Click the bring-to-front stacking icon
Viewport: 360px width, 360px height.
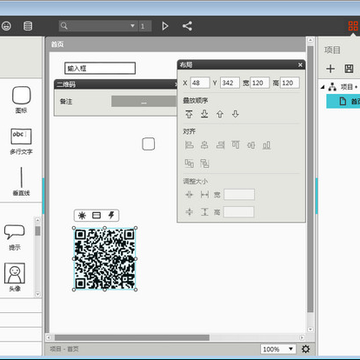tap(189, 114)
